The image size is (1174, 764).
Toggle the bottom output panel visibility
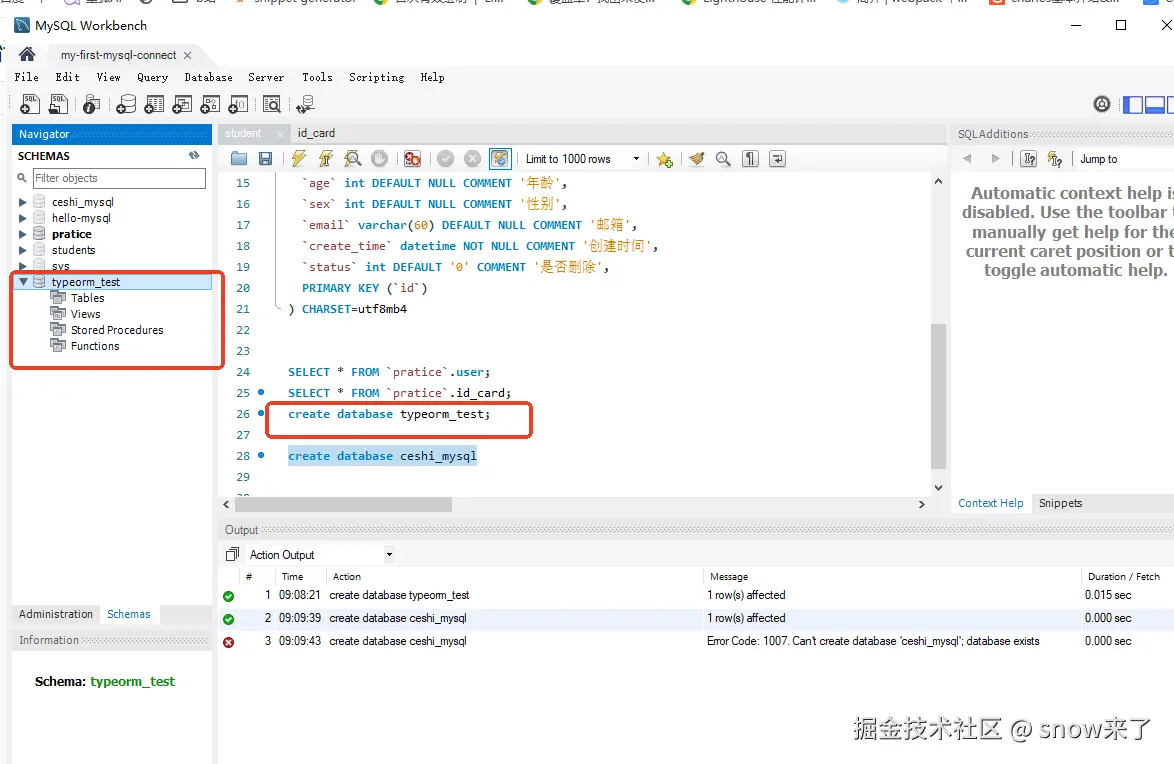(1155, 104)
